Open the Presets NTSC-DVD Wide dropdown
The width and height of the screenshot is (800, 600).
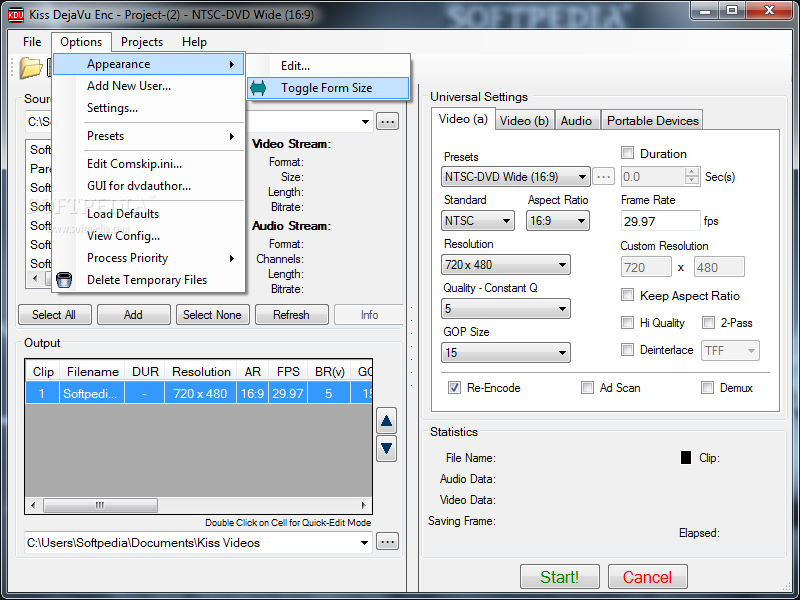(515, 177)
